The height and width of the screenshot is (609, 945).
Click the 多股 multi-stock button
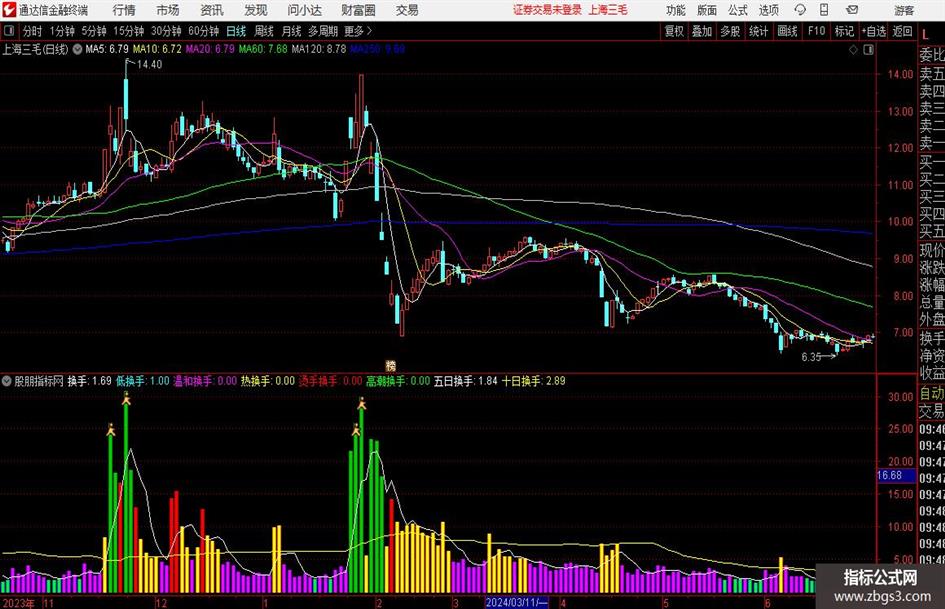[x=730, y=31]
